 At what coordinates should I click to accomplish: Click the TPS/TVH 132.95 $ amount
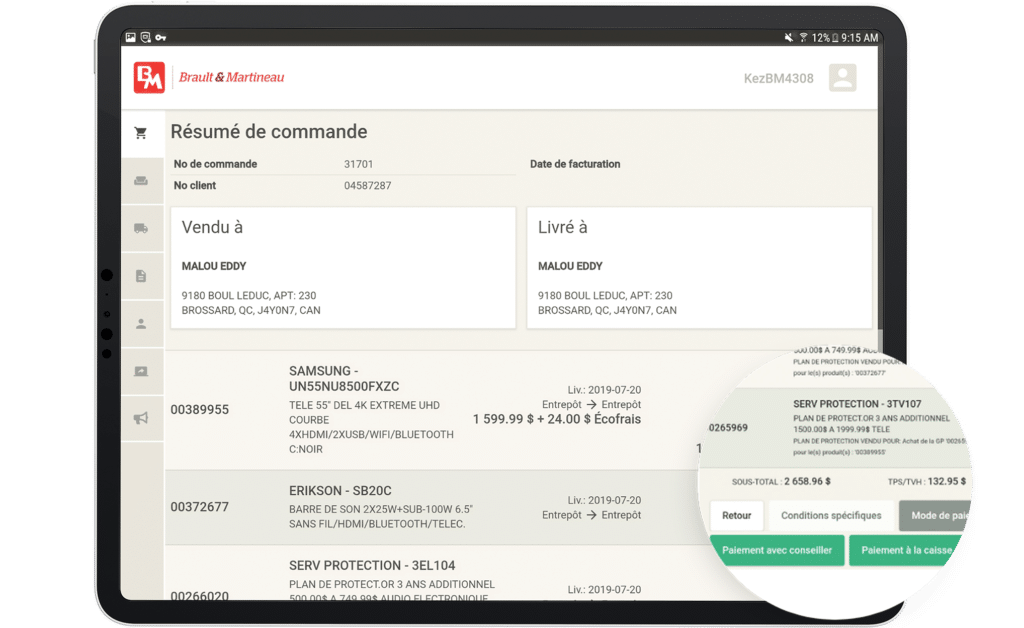946,482
